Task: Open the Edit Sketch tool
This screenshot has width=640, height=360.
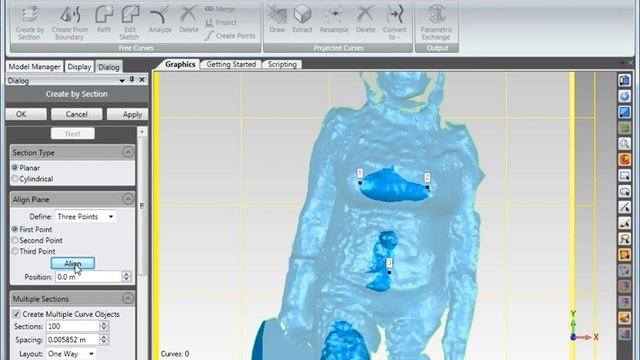Action: 130,22
